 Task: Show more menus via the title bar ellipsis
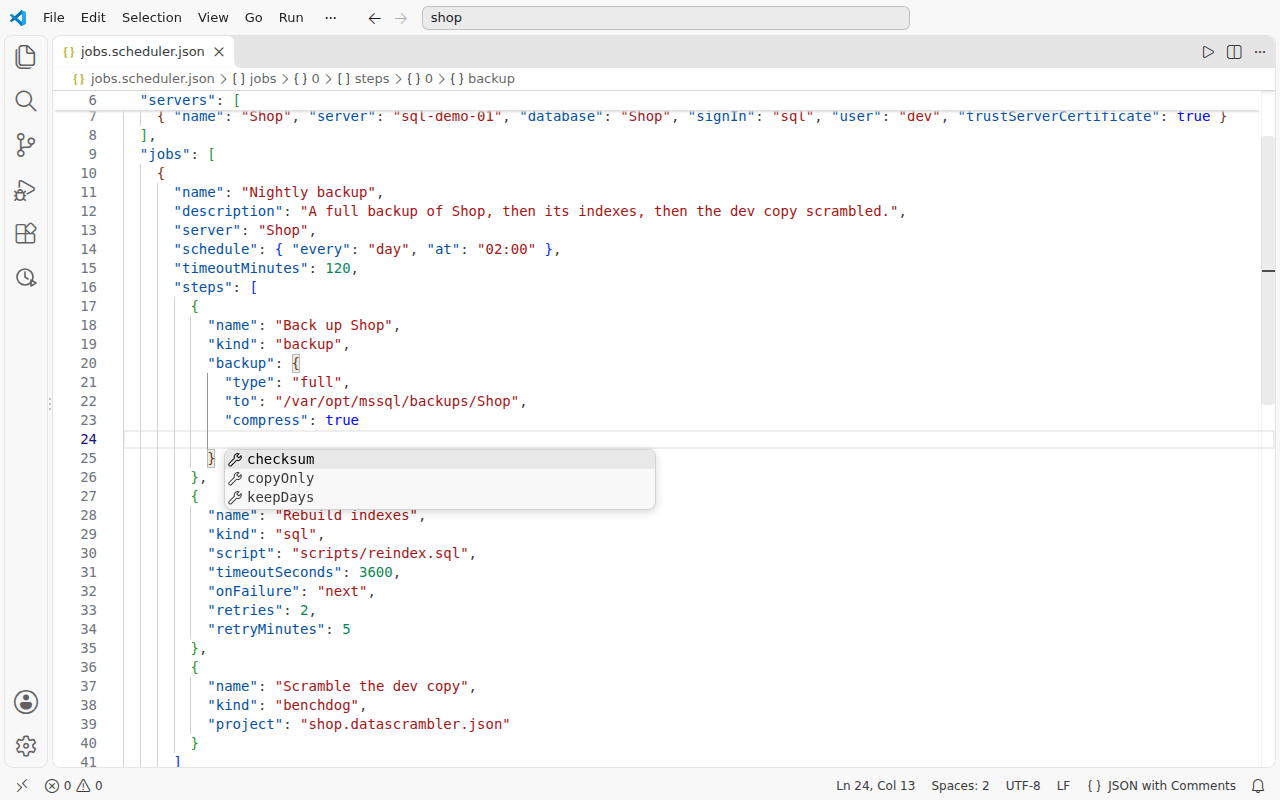point(331,18)
